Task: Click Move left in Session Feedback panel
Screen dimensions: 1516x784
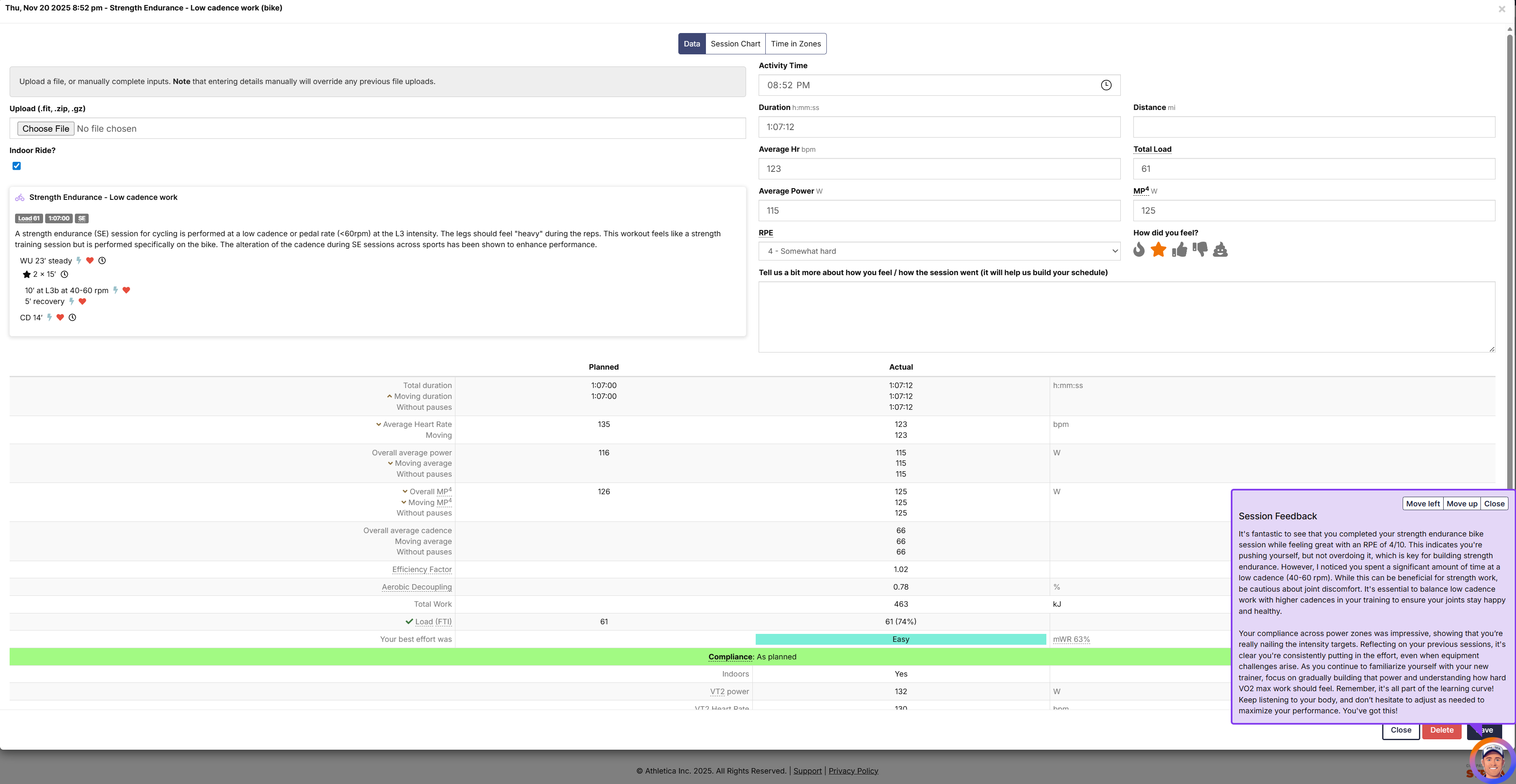Action: pyautogui.click(x=1422, y=504)
